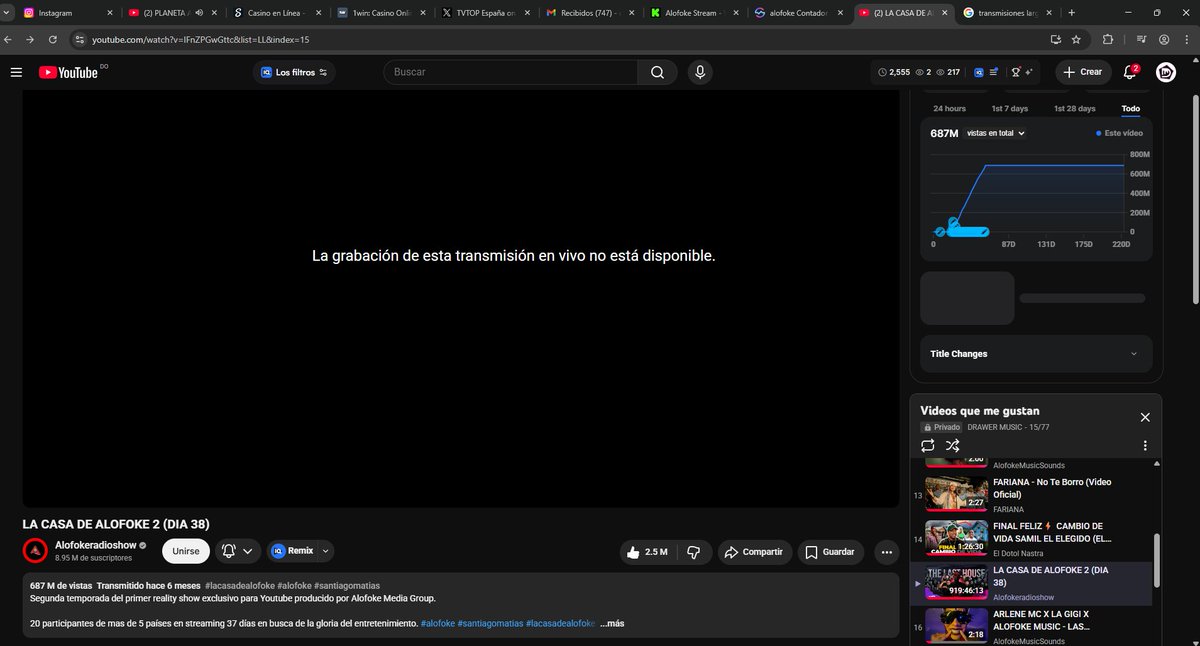
Task: Click the #lacasadealofoke hashtag in header
Action: pyautogui.click(x=238, y=585)
